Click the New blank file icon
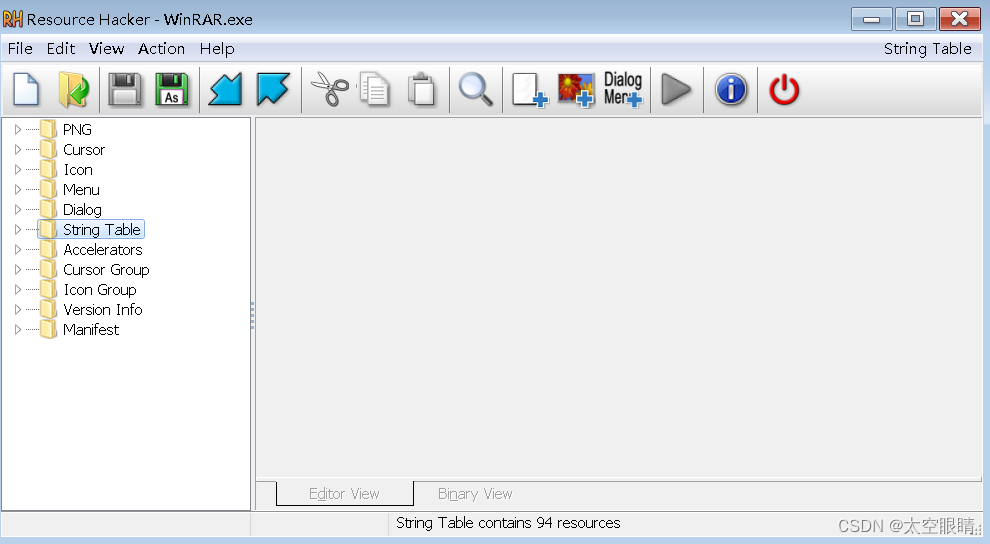This screenshot has width=990, height=544. pos(26,89)
